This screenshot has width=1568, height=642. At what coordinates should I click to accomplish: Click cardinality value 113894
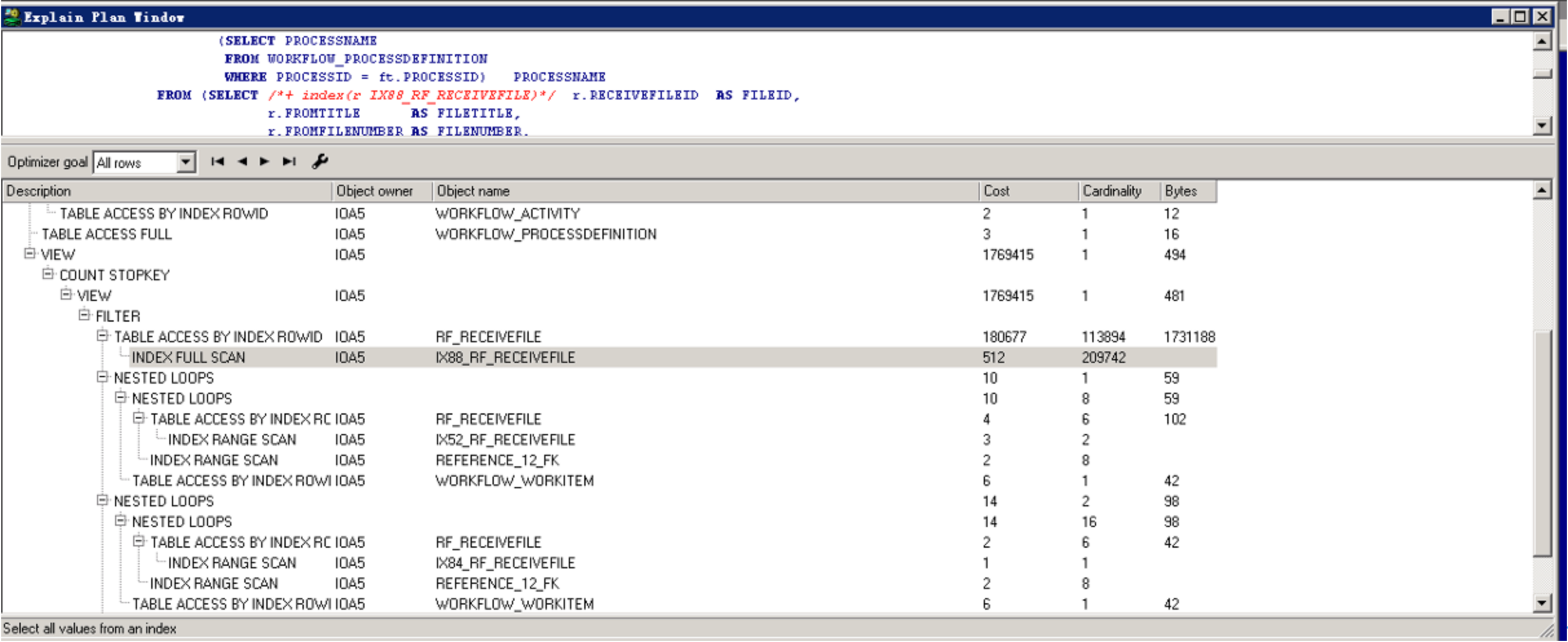(1104, 337)
